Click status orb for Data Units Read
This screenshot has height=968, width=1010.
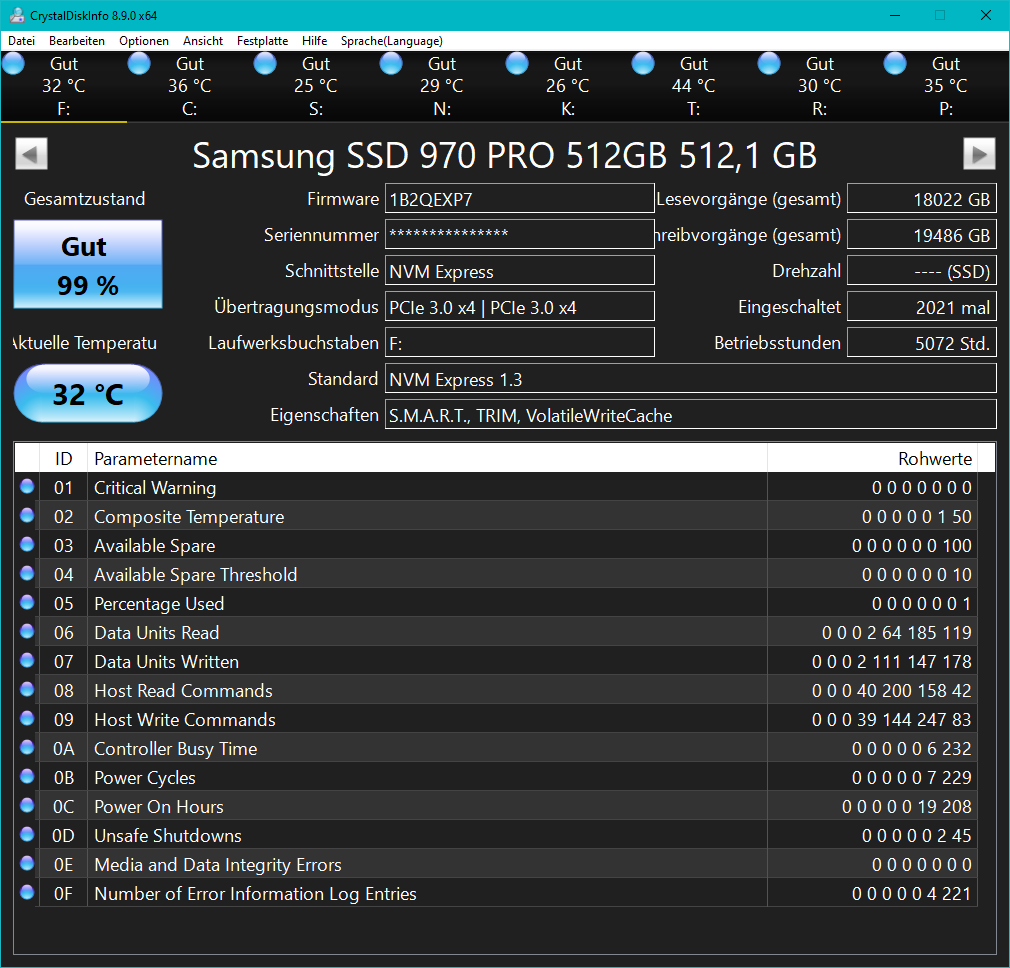coord(27,631)
